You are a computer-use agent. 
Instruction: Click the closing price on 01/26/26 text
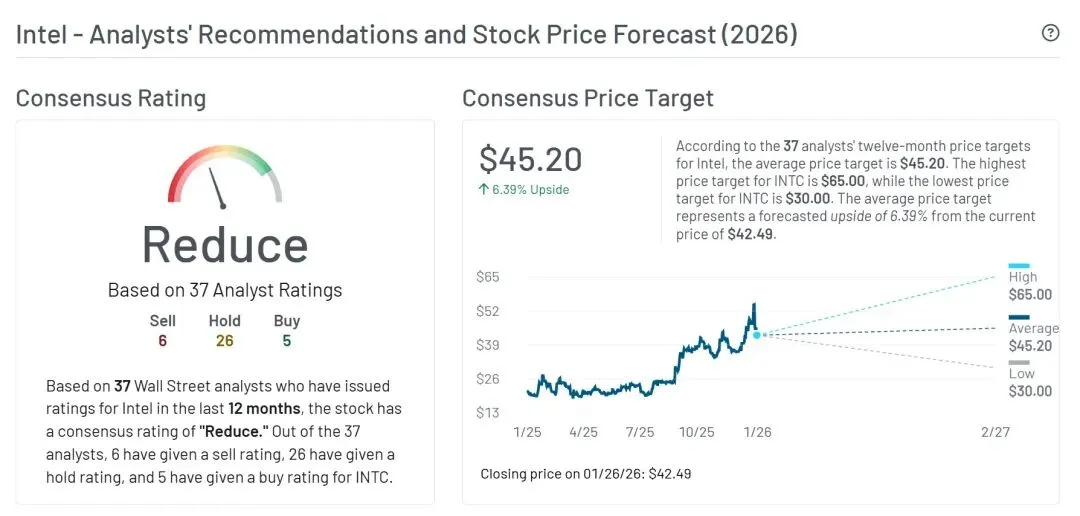tap(585, 473)
